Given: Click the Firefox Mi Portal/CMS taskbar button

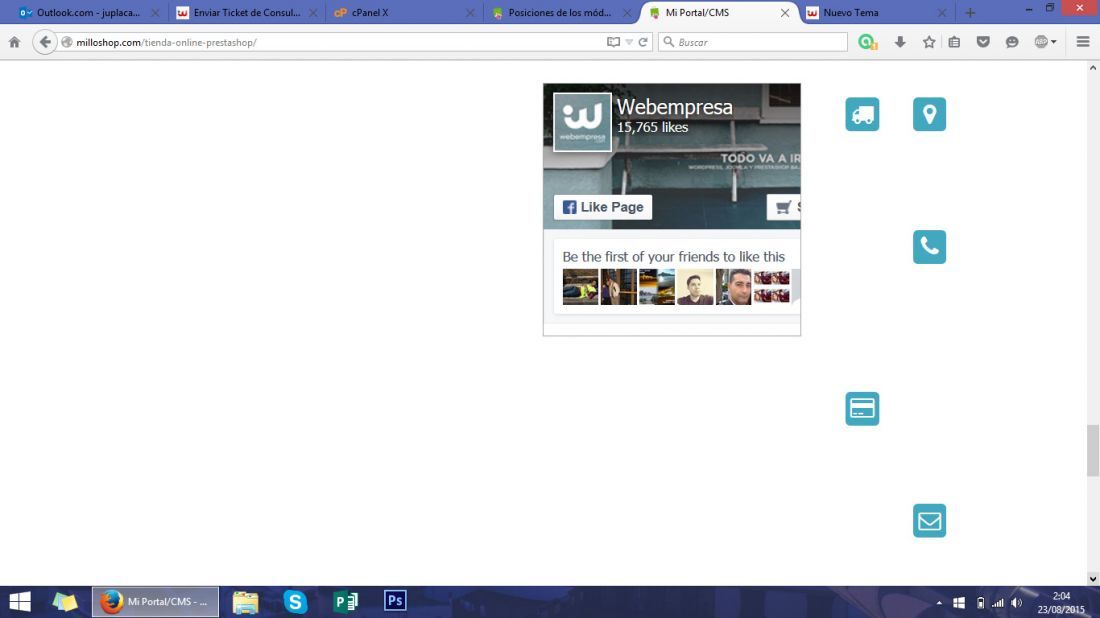Looking at the screenshot, I should click(x=155, y=602).
